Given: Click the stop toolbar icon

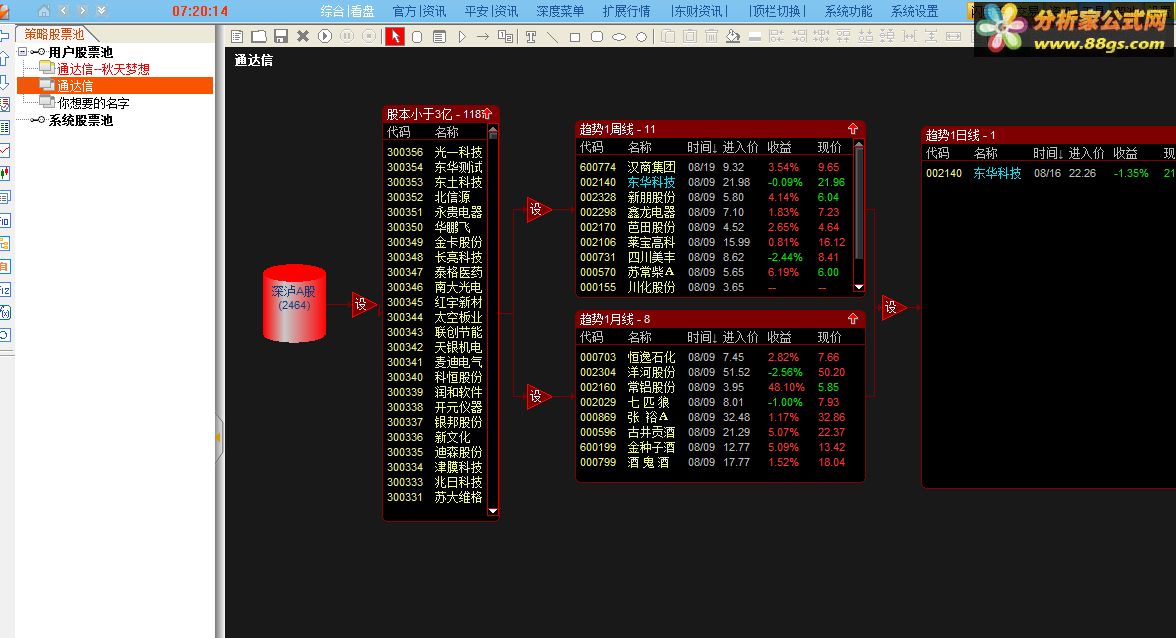Looking at the screenshot, I should pyautogui.click(x=369, y=36).
